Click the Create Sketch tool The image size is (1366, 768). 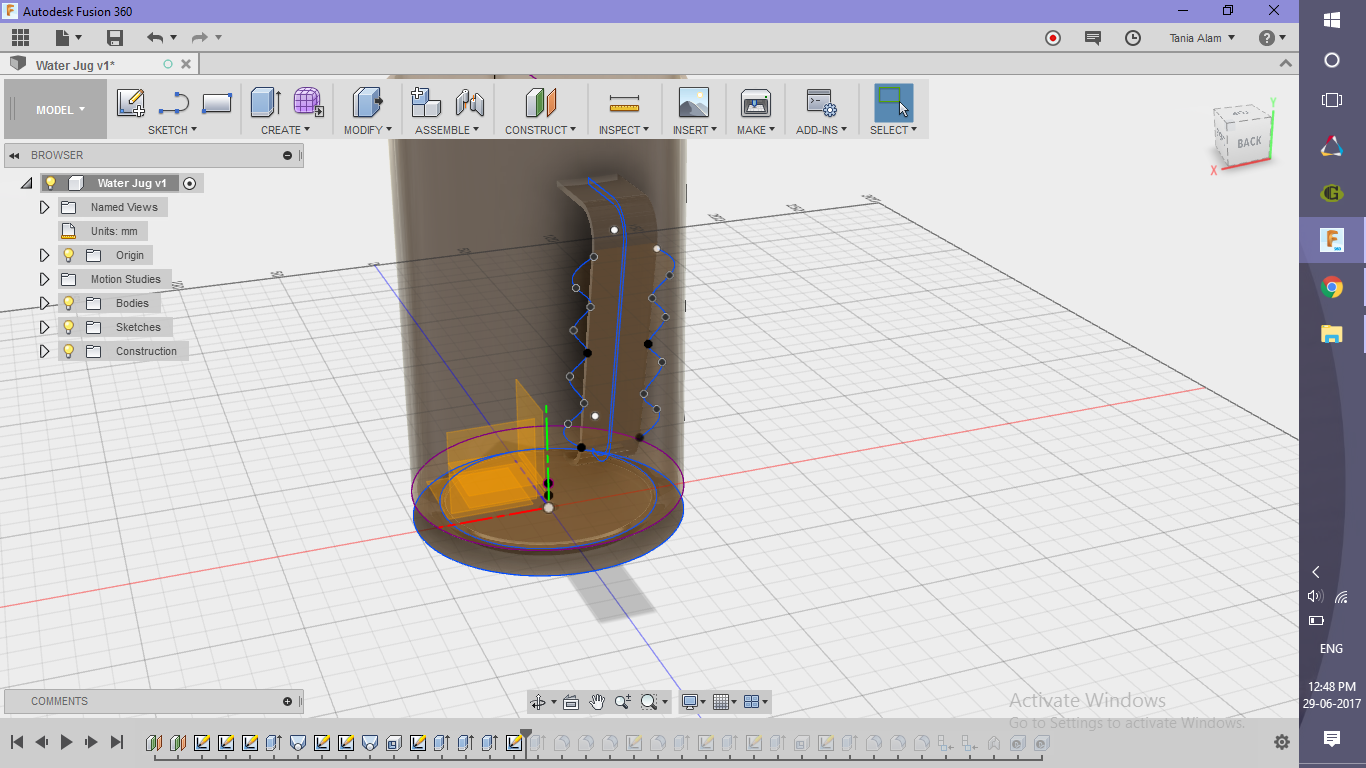[131, 103]
